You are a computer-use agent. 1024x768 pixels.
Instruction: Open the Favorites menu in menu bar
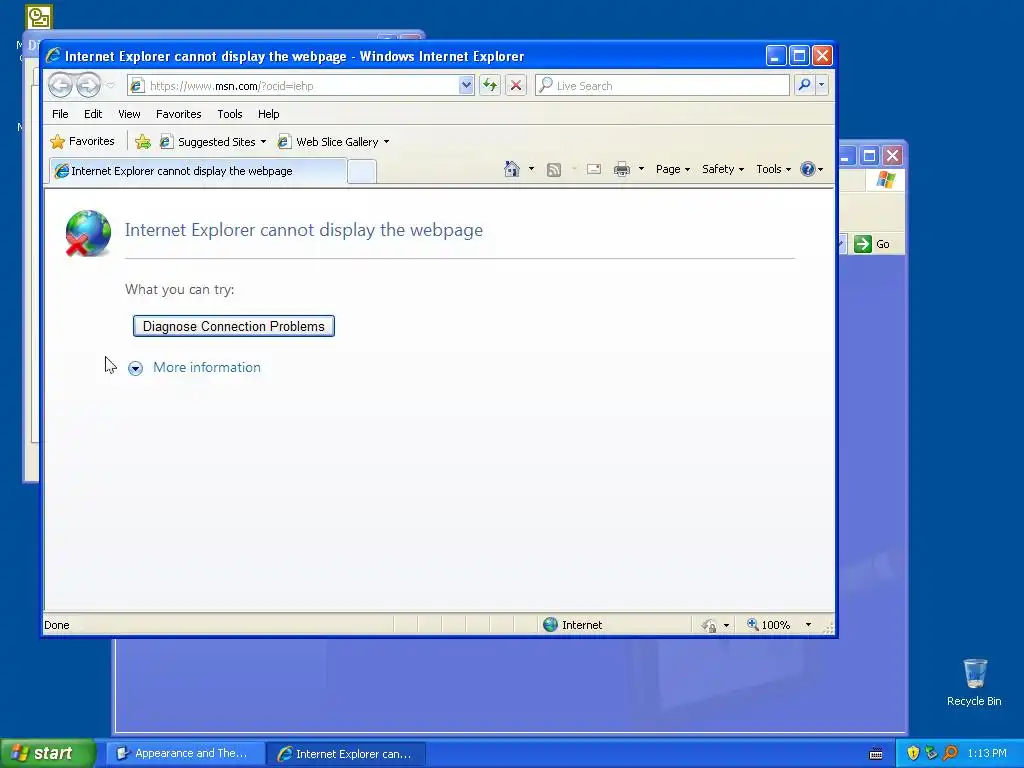coord(178,114)
